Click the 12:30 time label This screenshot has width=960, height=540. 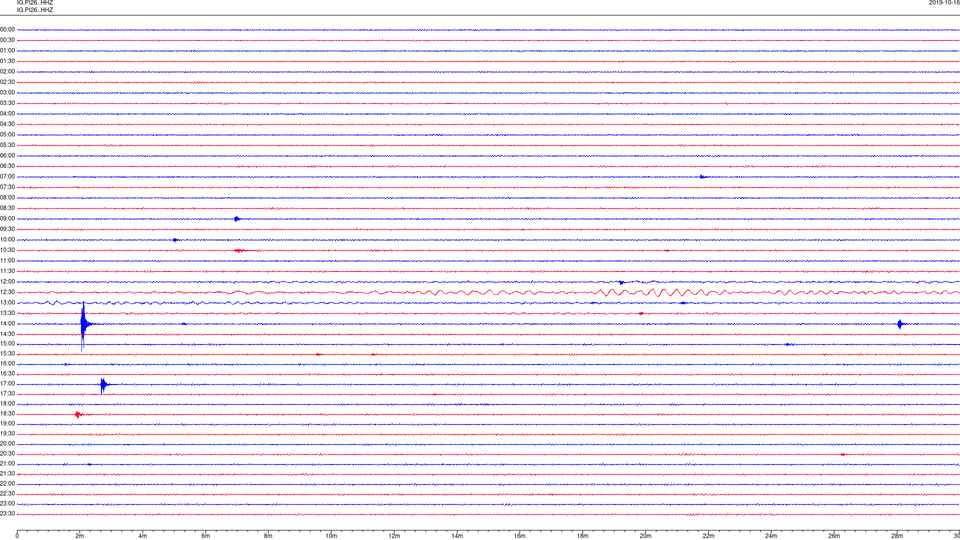[x=7, y=292]
